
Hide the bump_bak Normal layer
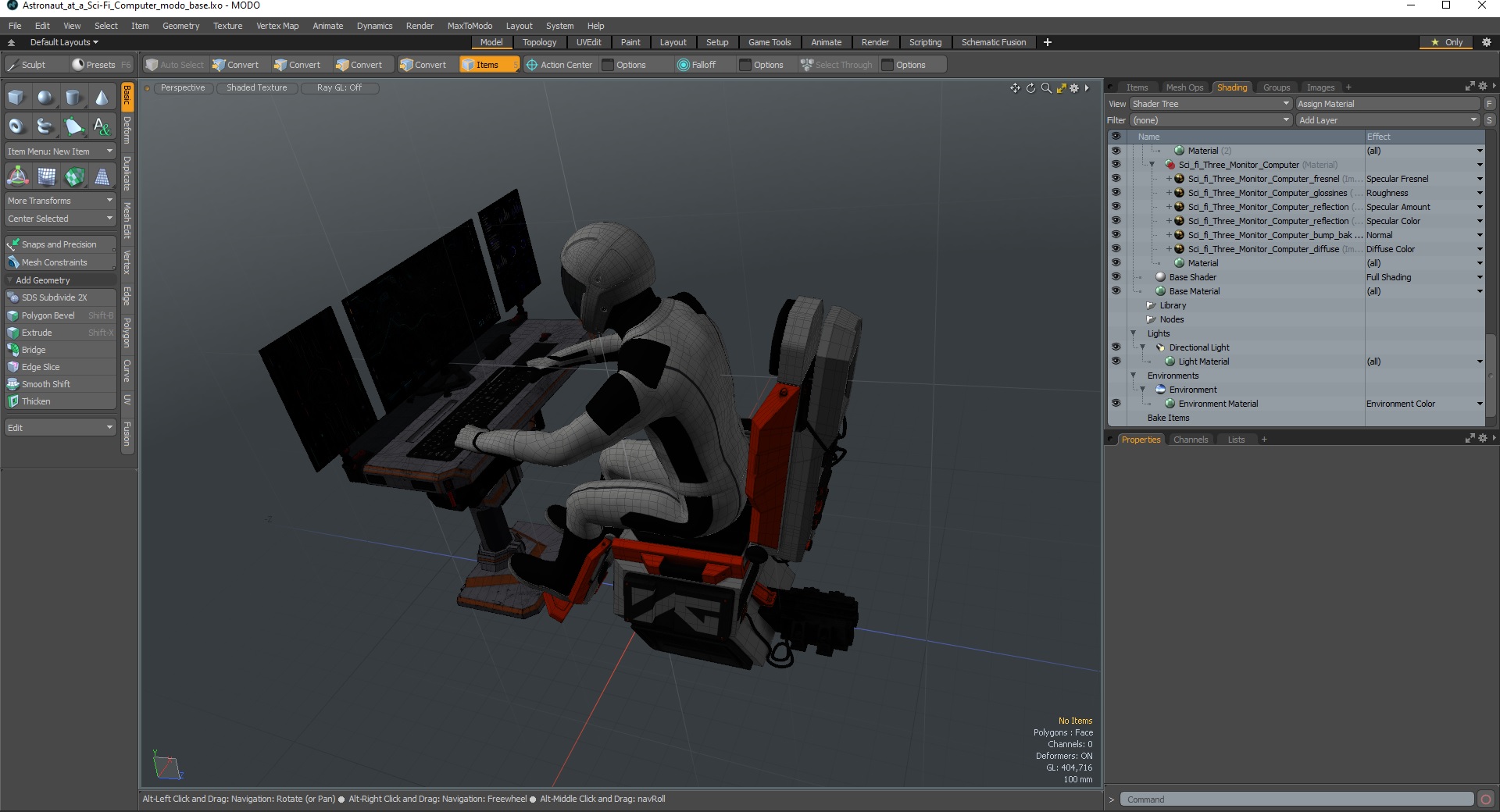coord(1116,235)
